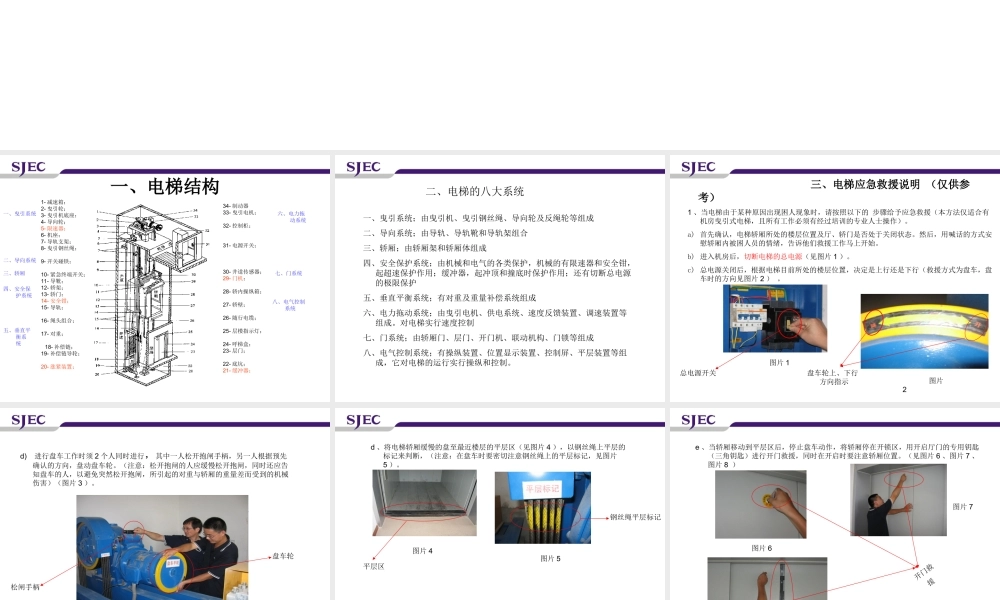The image size is (1000, 600).
Task: Select the red text 切断电梯的总电源
Action: 773,256
